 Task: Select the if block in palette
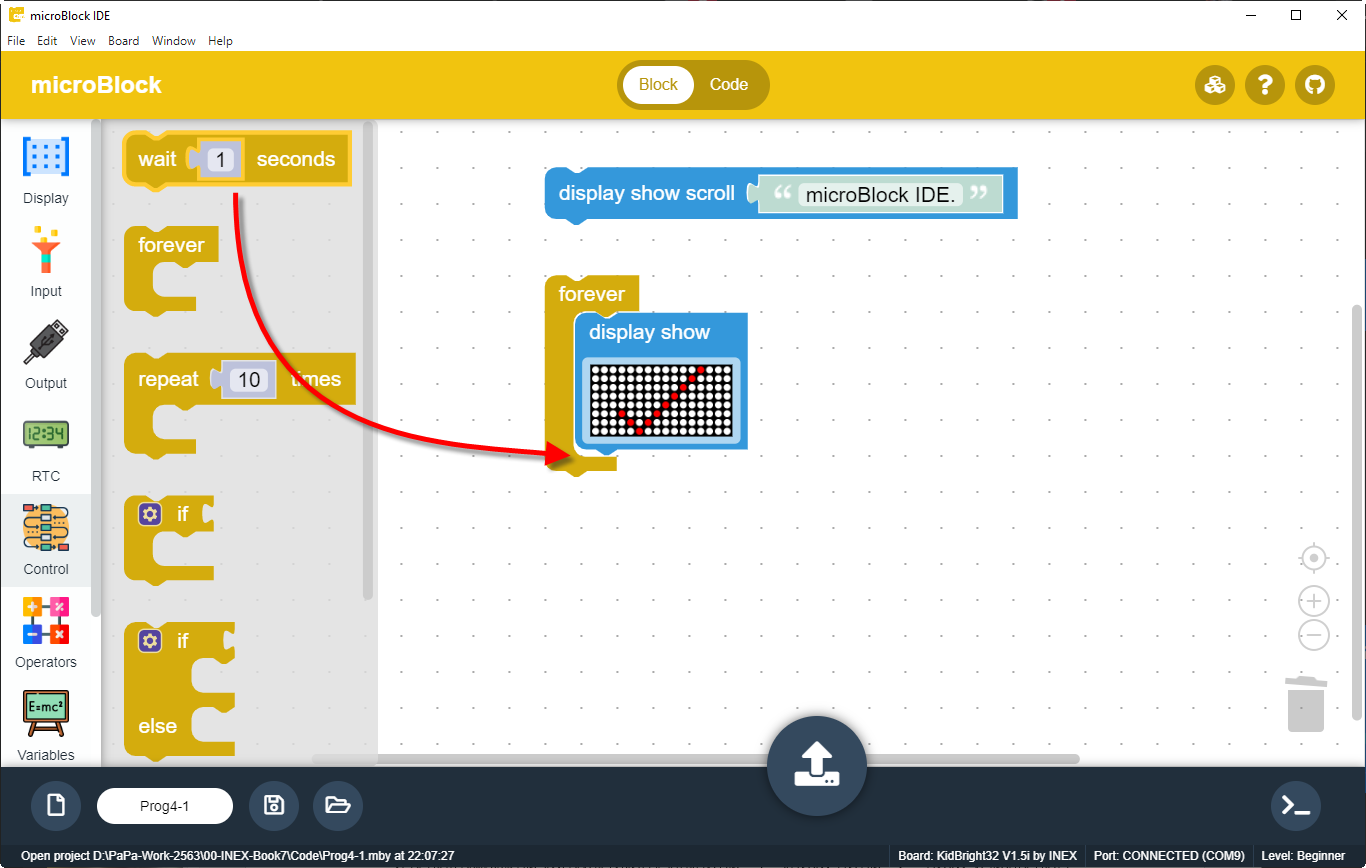click(x=170, y=539)
